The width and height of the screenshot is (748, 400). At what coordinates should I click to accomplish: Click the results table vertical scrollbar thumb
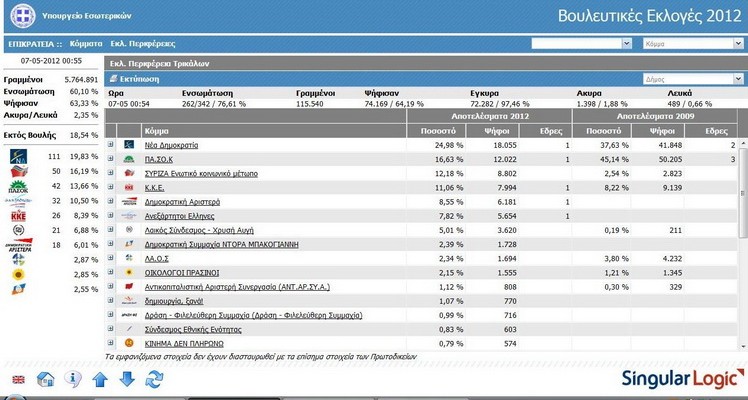coord(743,193)
